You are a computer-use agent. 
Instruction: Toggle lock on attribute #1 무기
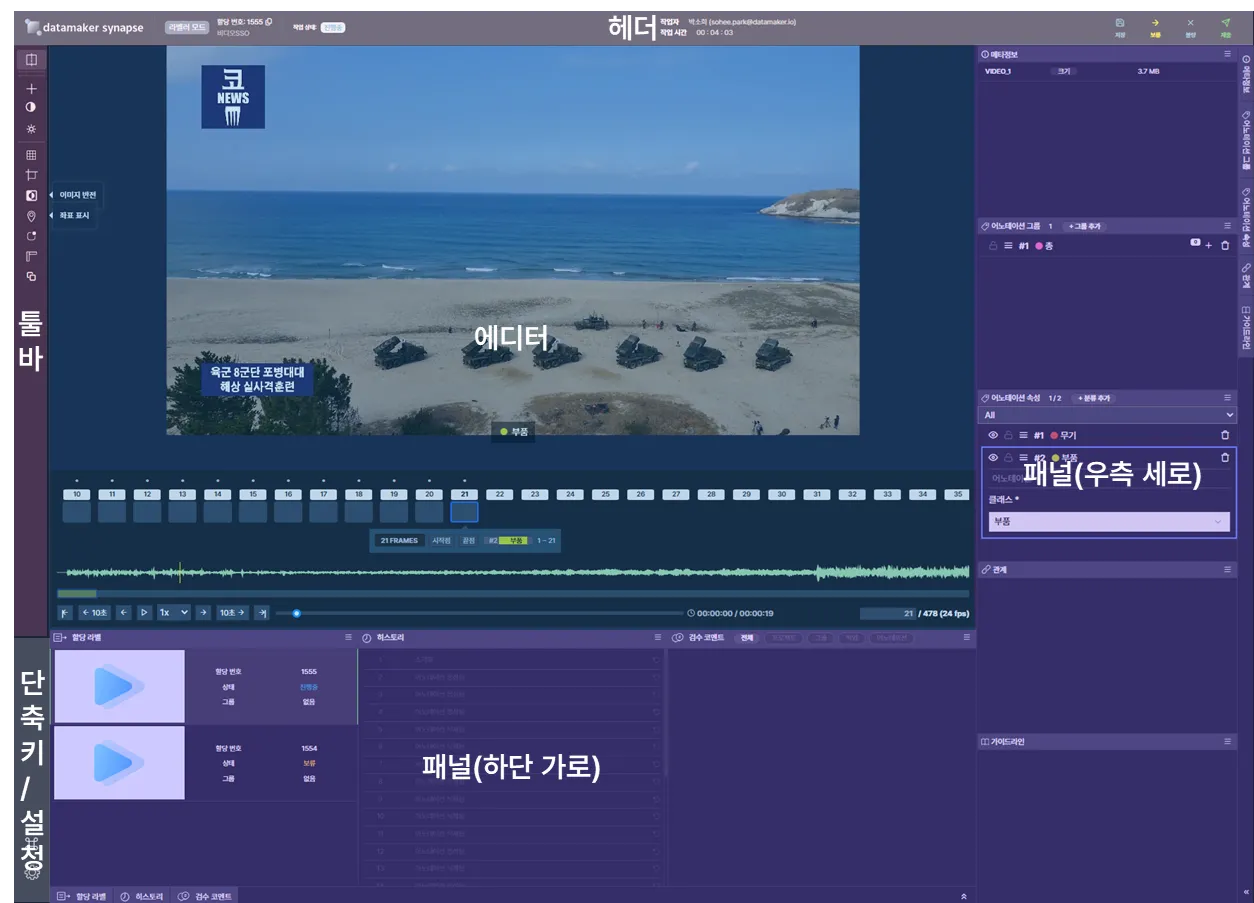1008,435
